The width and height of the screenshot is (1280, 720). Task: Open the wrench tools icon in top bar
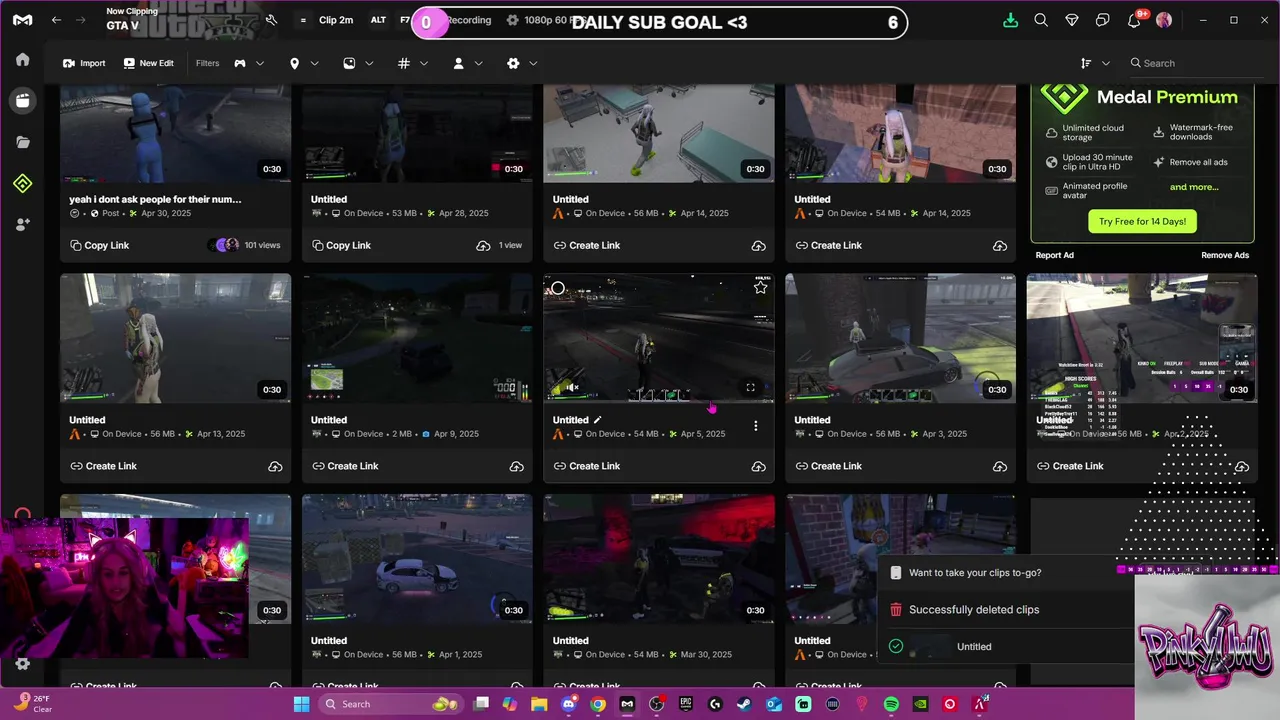coord(271,20)
